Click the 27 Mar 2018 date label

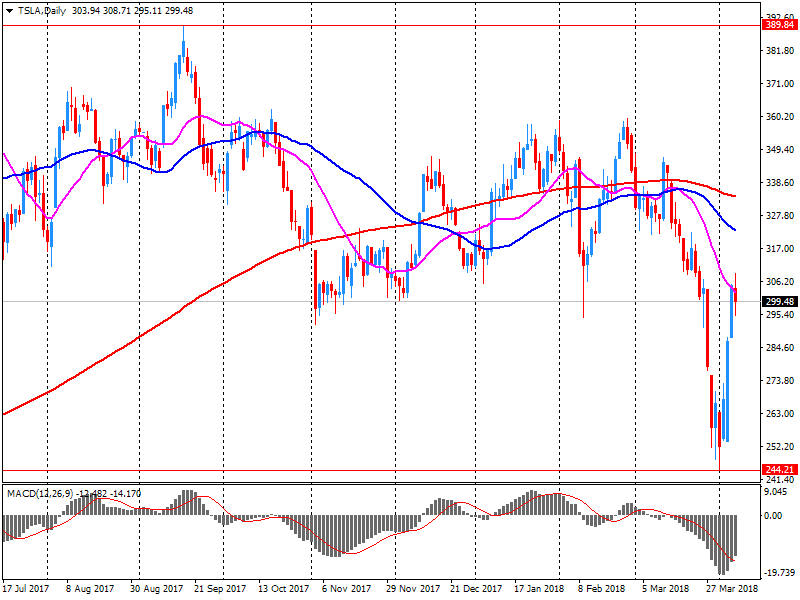pos(732,589)
